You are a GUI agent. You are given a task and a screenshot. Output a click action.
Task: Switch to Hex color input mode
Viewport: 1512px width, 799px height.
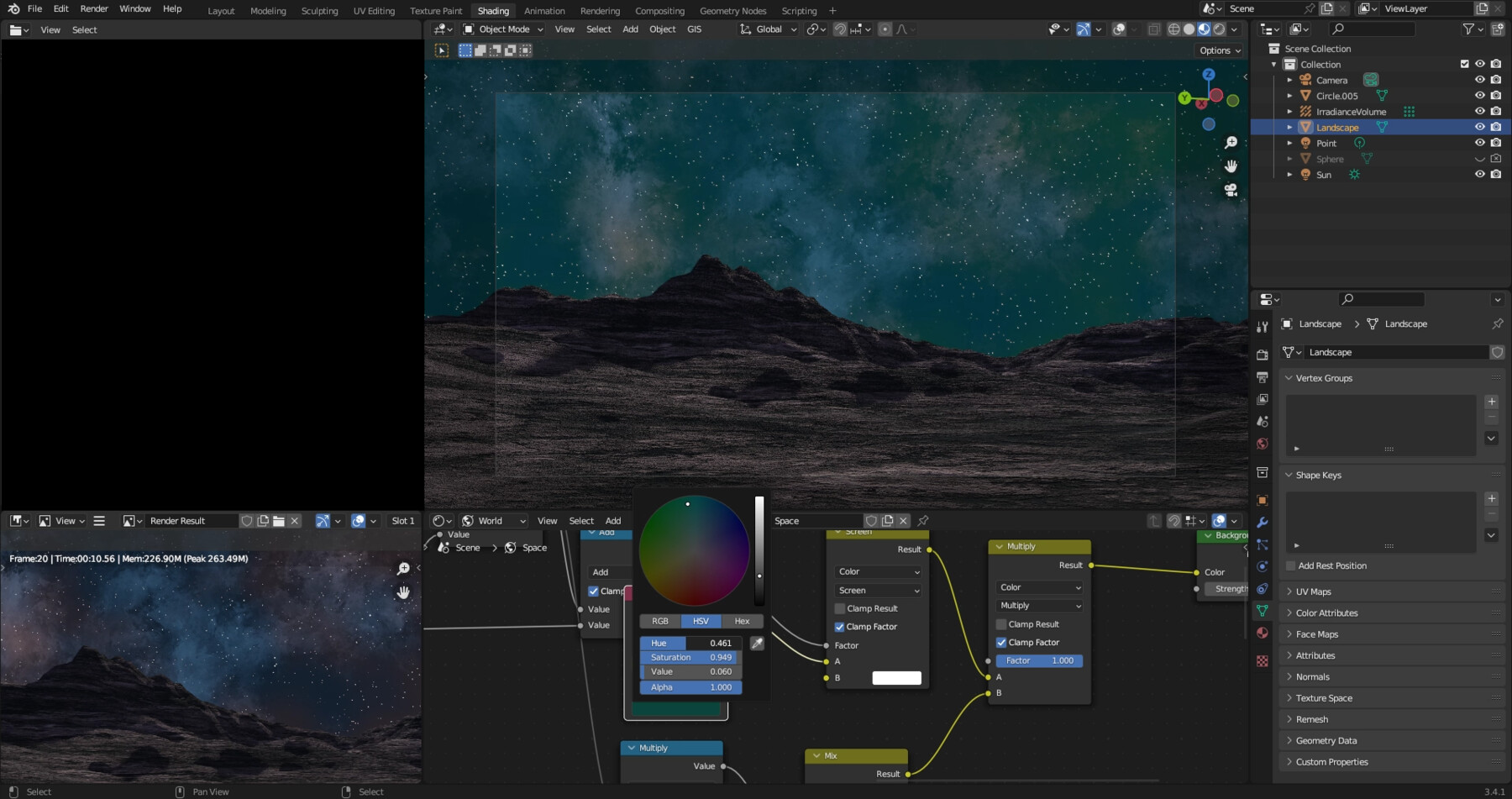point(742,621)
